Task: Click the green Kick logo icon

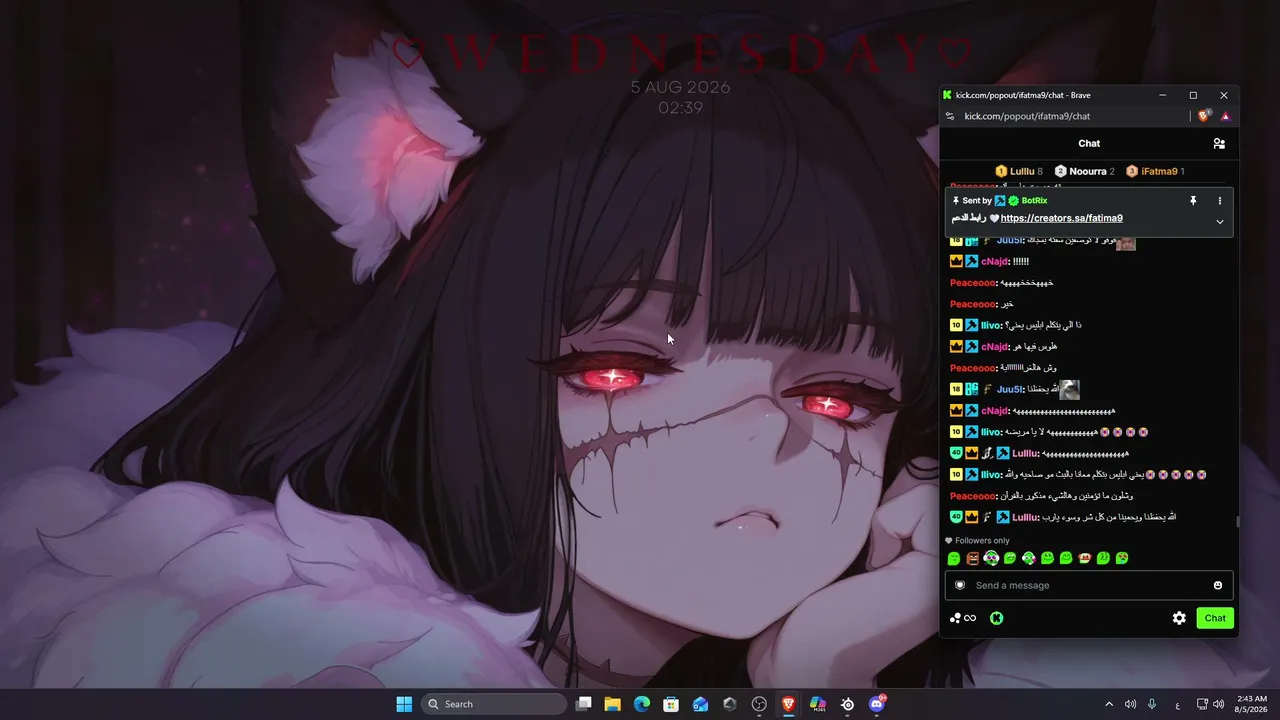Action: click(x=997, y=618)
